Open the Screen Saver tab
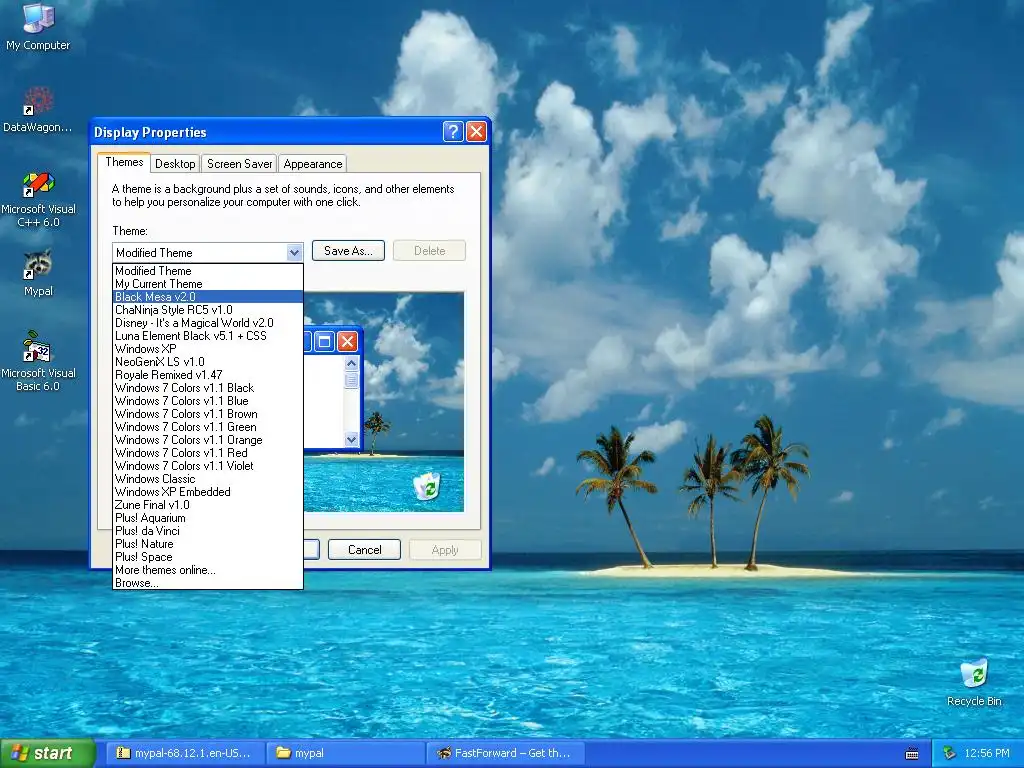Image resolution: width=1024 pixels, height=768 pixels. (239, 164)
